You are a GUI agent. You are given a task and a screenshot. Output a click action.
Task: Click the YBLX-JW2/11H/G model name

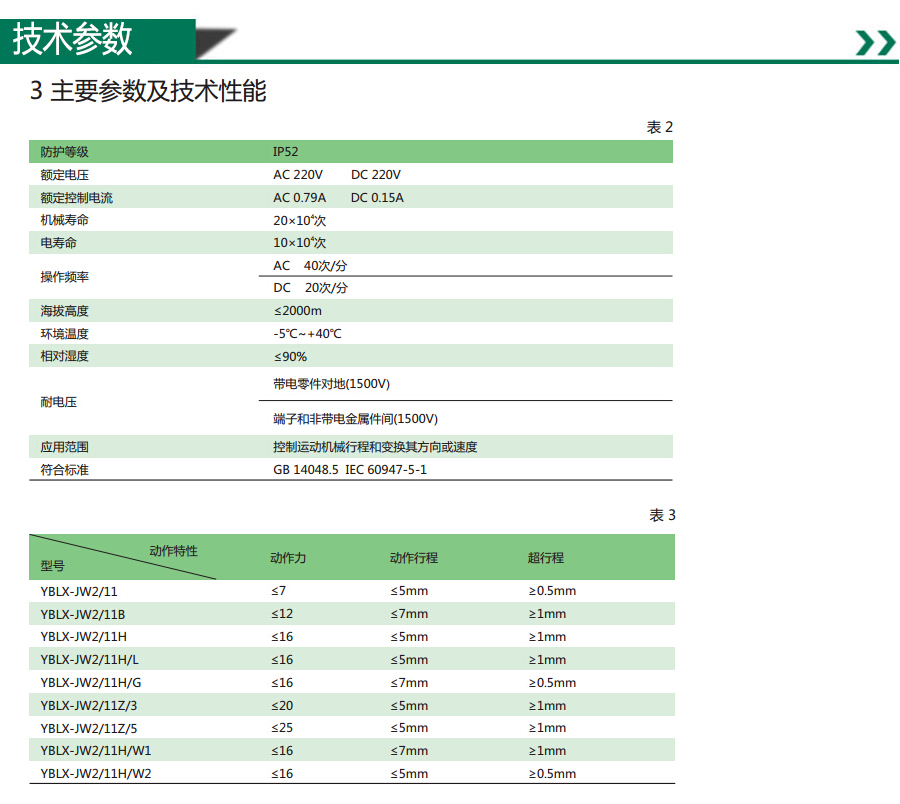coord(91,683)
